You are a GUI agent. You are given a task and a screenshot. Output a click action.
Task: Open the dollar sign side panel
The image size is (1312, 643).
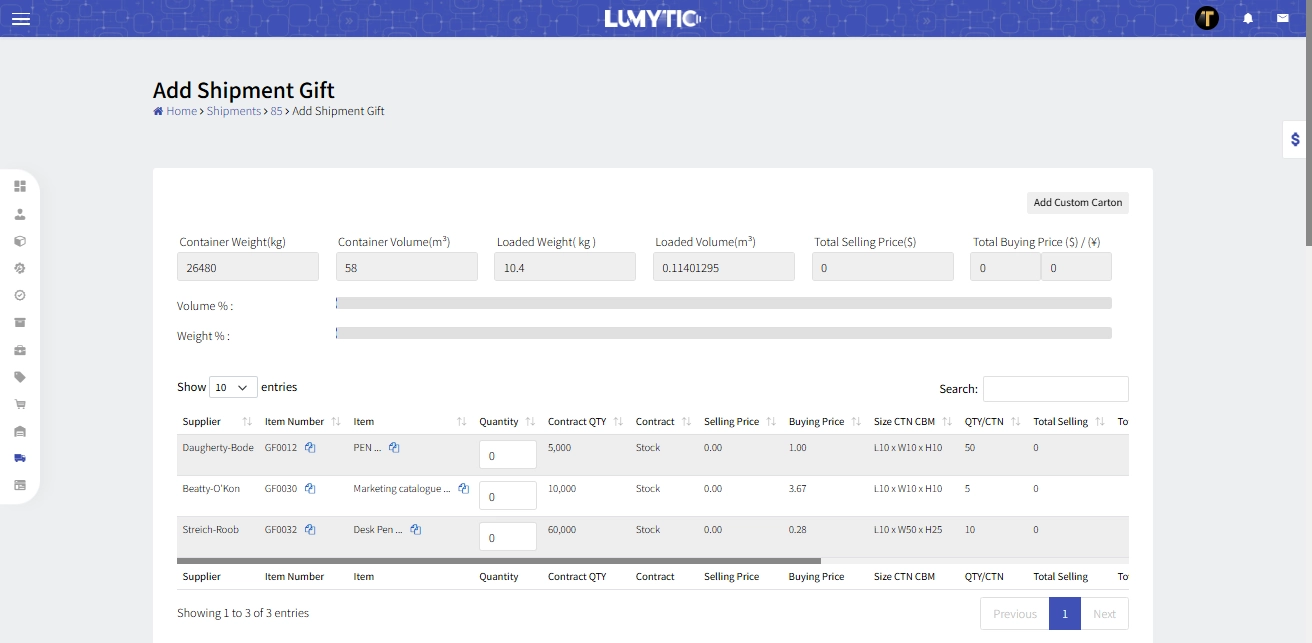click(1295, 140)
